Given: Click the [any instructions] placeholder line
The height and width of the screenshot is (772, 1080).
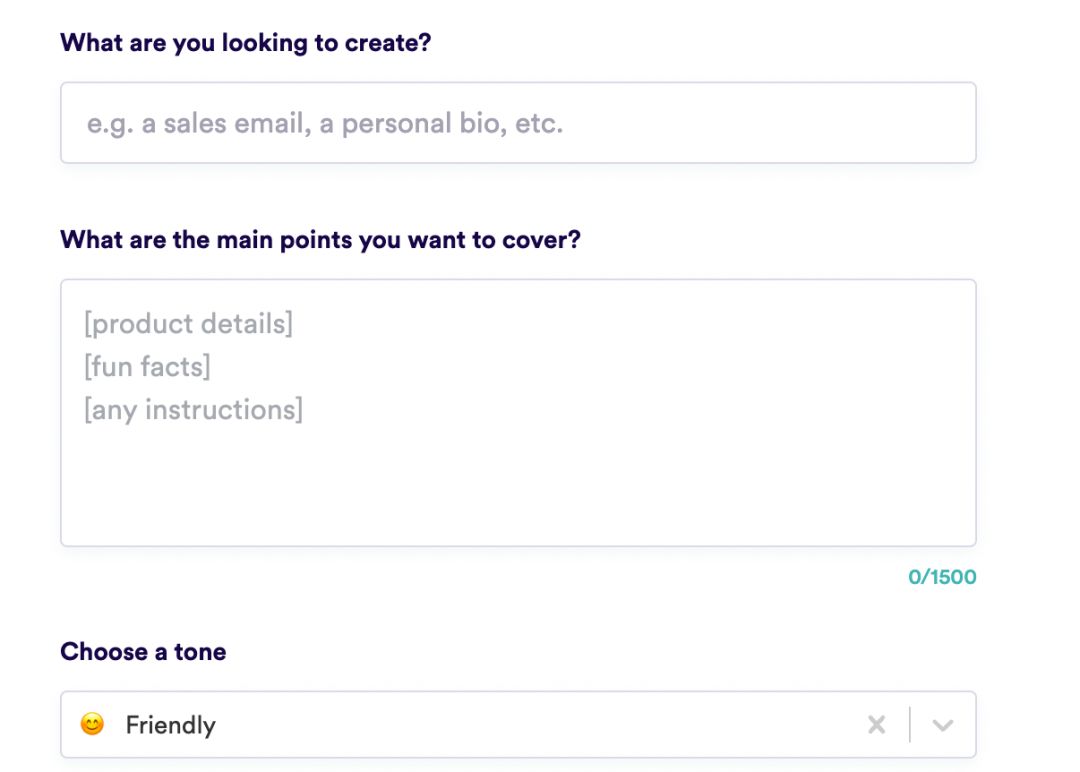Looking at the screenshot, I should [194, 410].
